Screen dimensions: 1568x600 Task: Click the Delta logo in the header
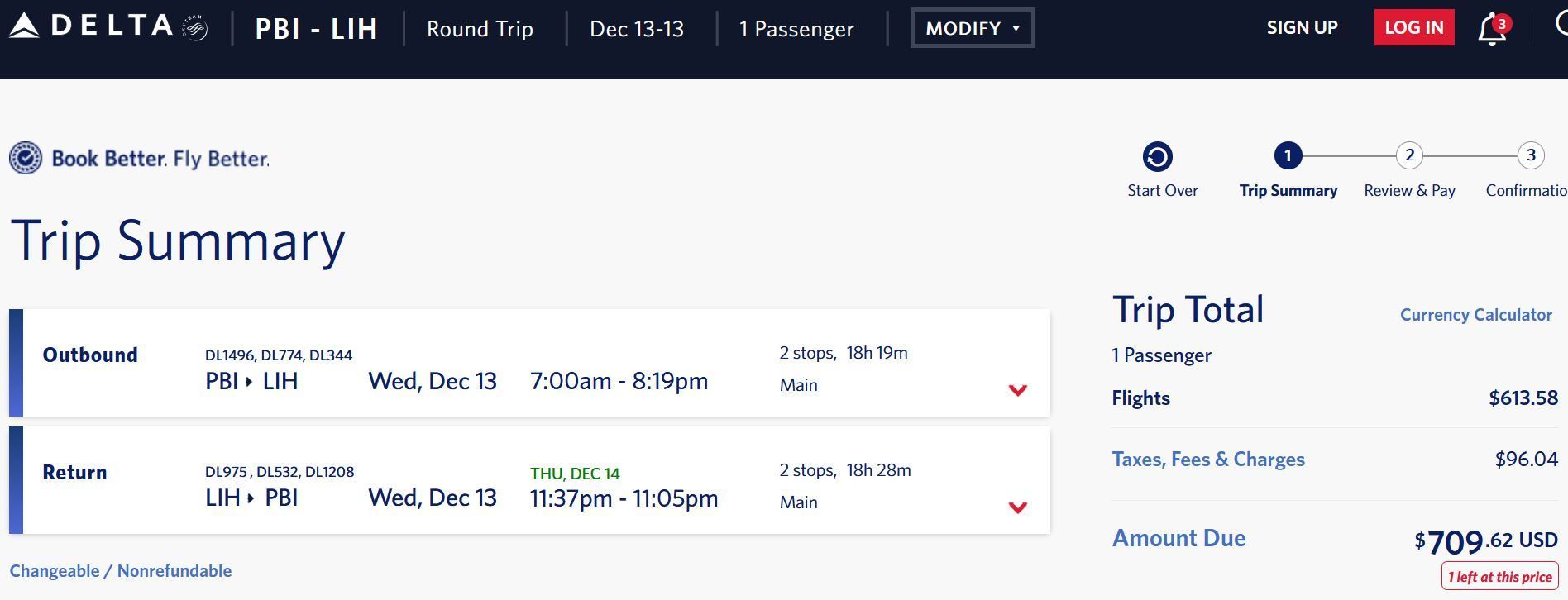pos(91,26)
